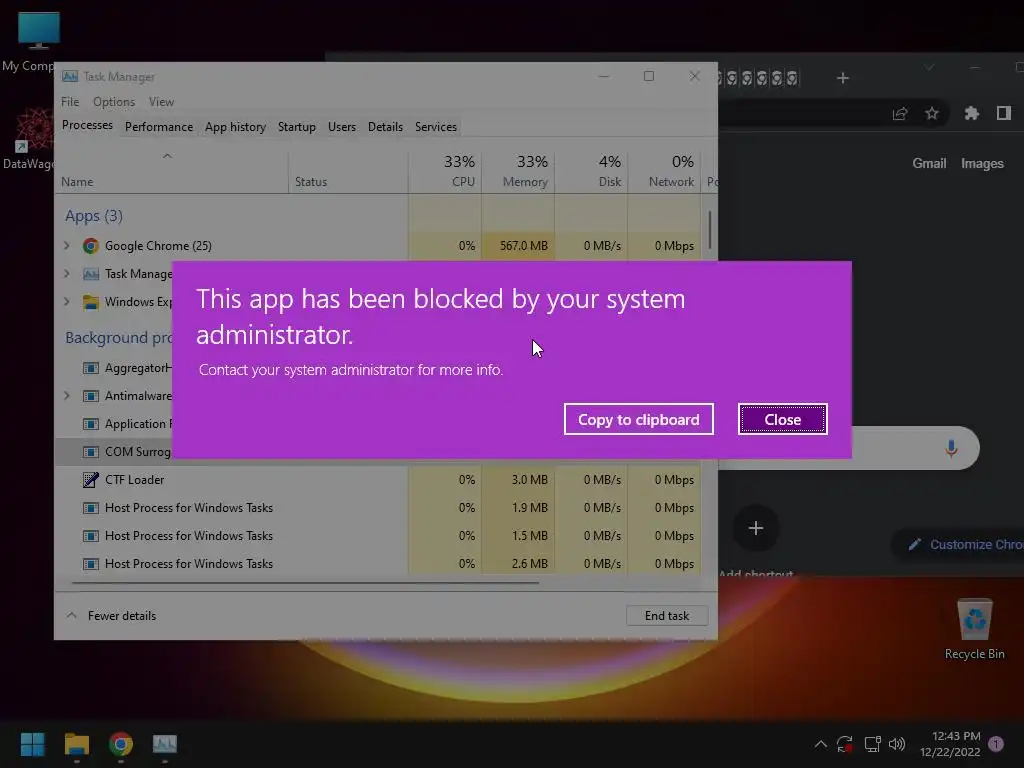Screen dimensions: 1024x768
Task: Click the Windows Explorer folder icon in list
Action: (x=91, y=302)
